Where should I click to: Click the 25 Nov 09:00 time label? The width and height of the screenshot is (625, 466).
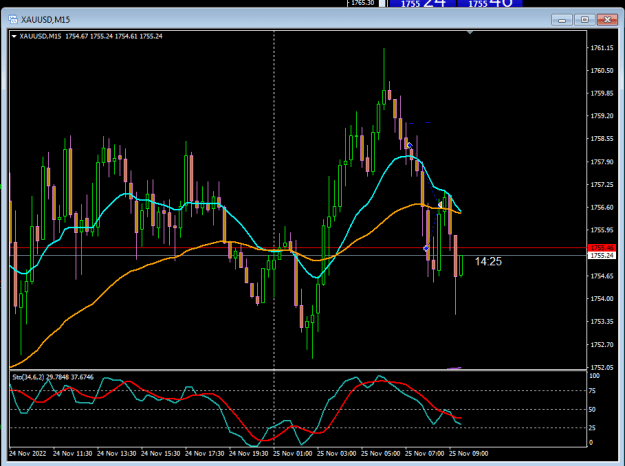[469, 454]
